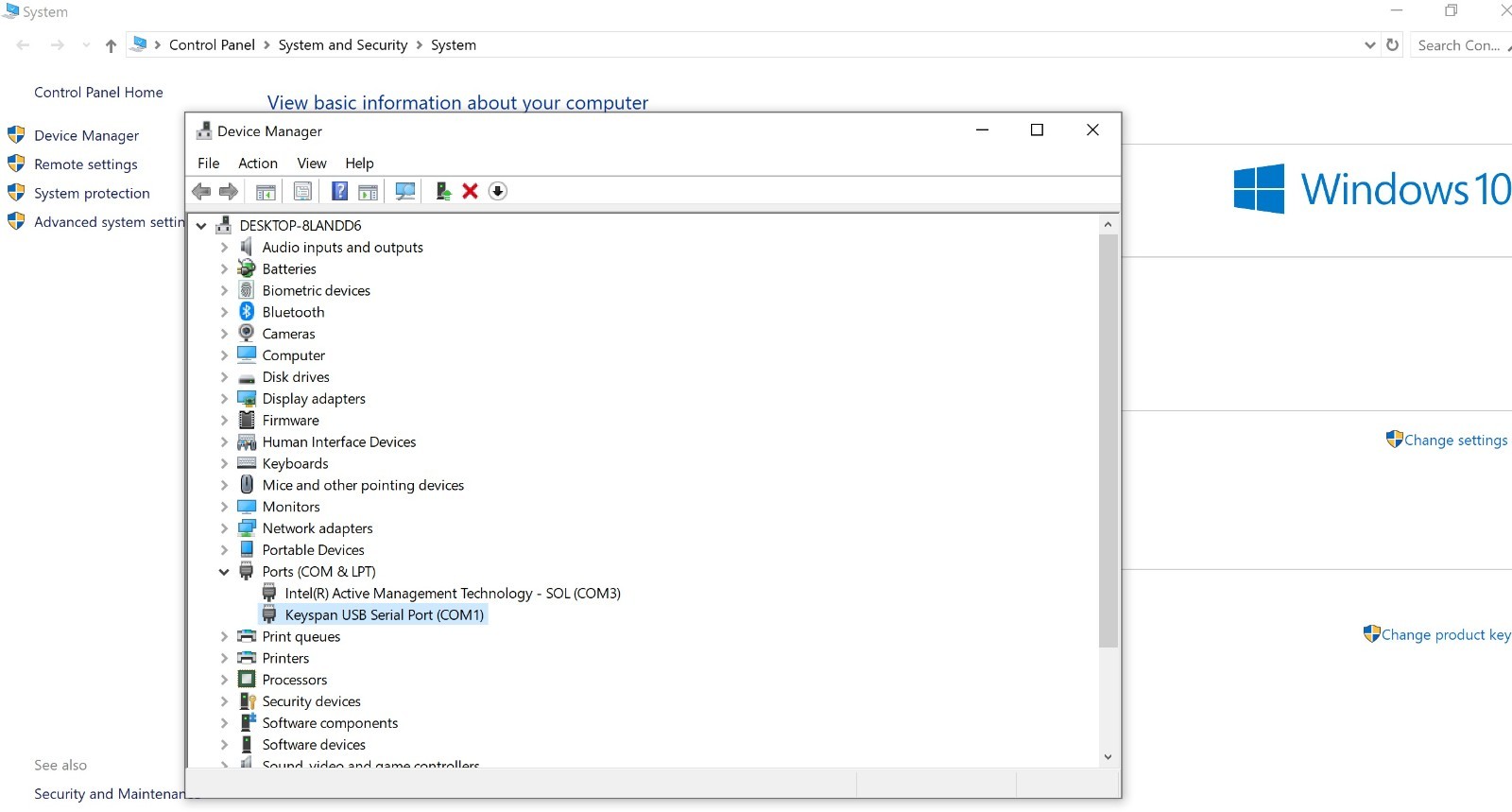
Task: Click the Show/Hide Action Pane icon
Action: point(368,192)
